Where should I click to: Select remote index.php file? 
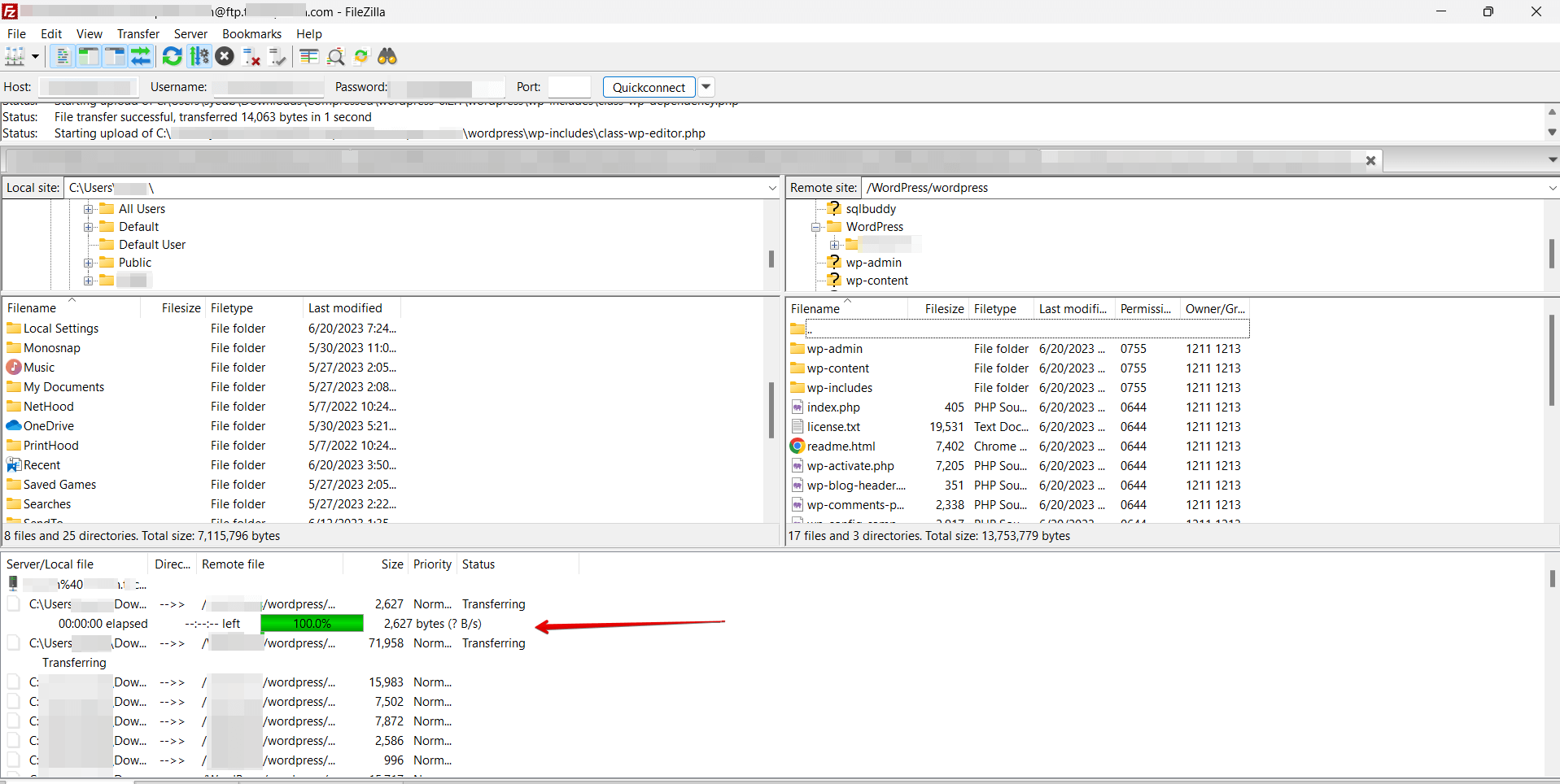833,407
